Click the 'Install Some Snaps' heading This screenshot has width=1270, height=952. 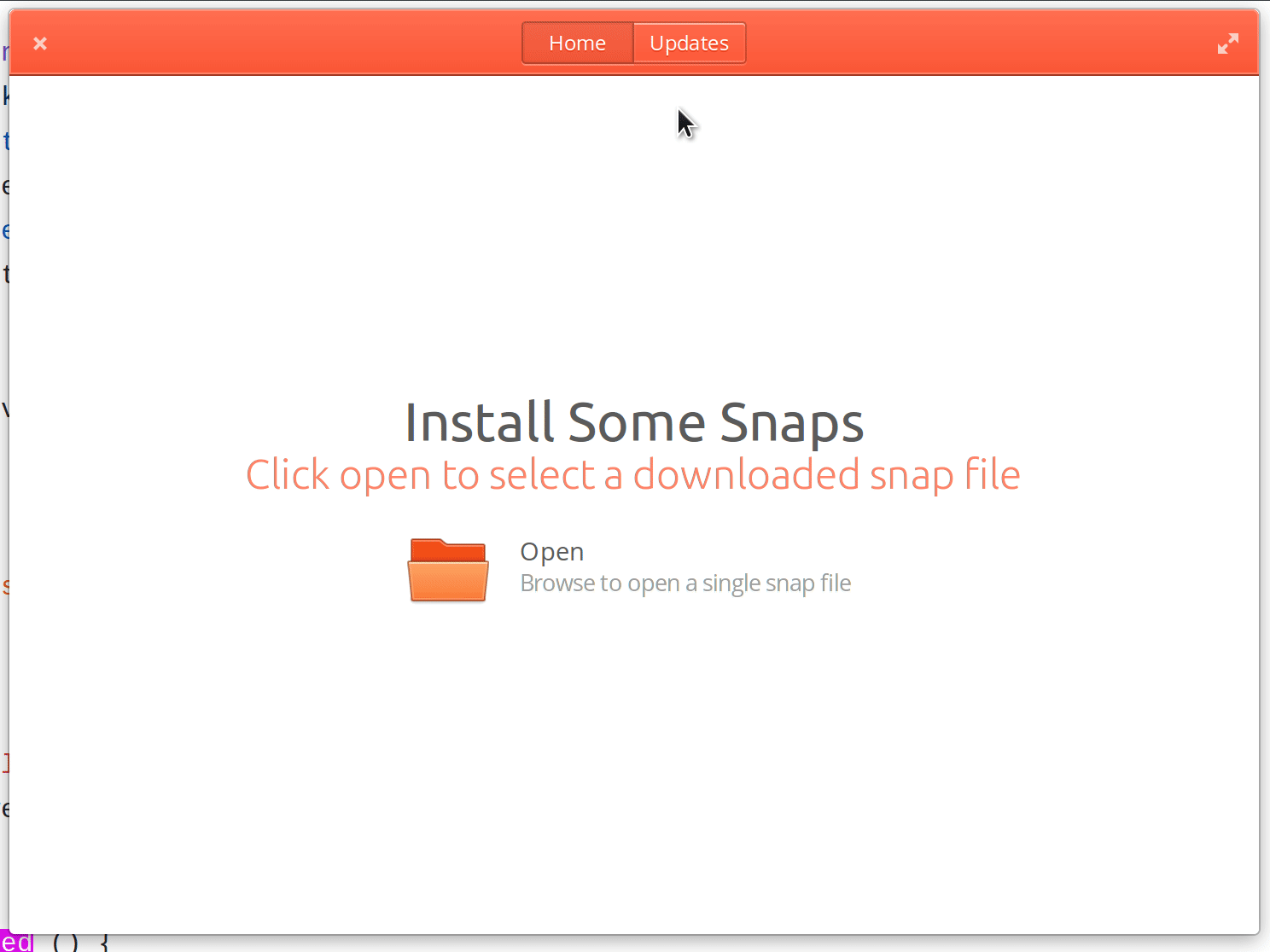pos(634,421)
